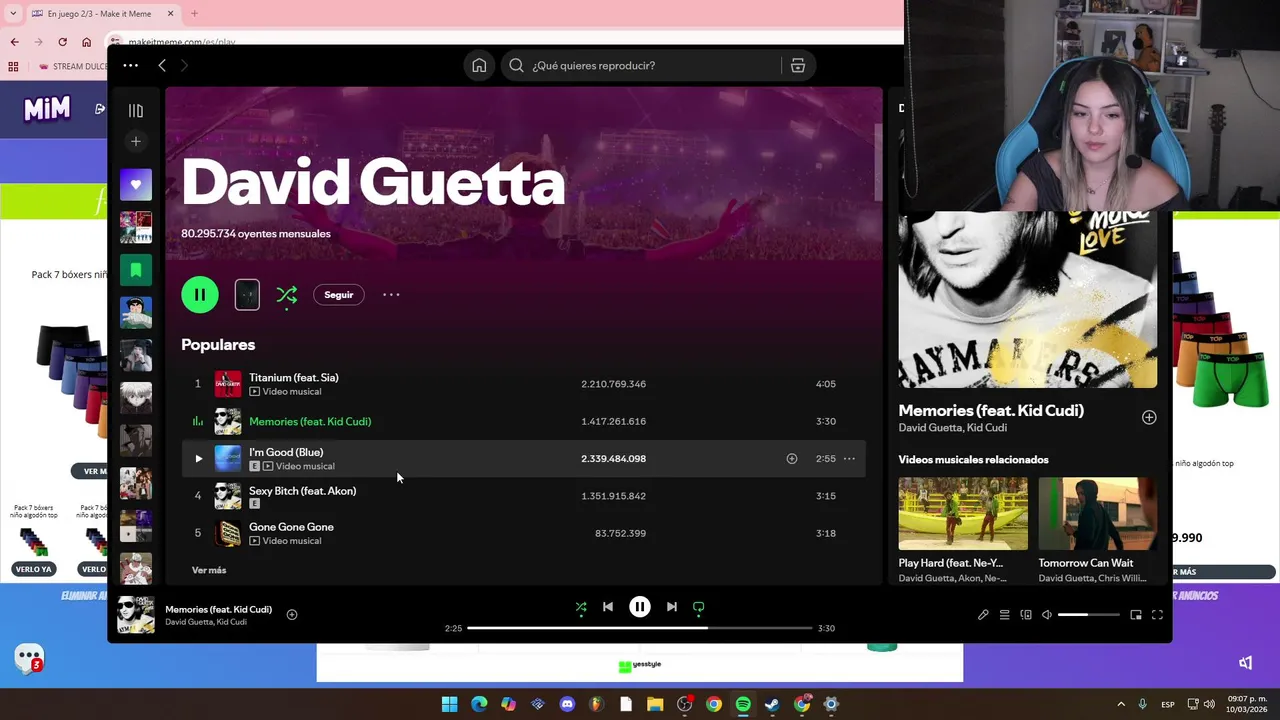This screenshot has height=720, width=1280.
Task: Add I'm Good (Blue) to Liked Songs
Action: (x=792, y=459)
